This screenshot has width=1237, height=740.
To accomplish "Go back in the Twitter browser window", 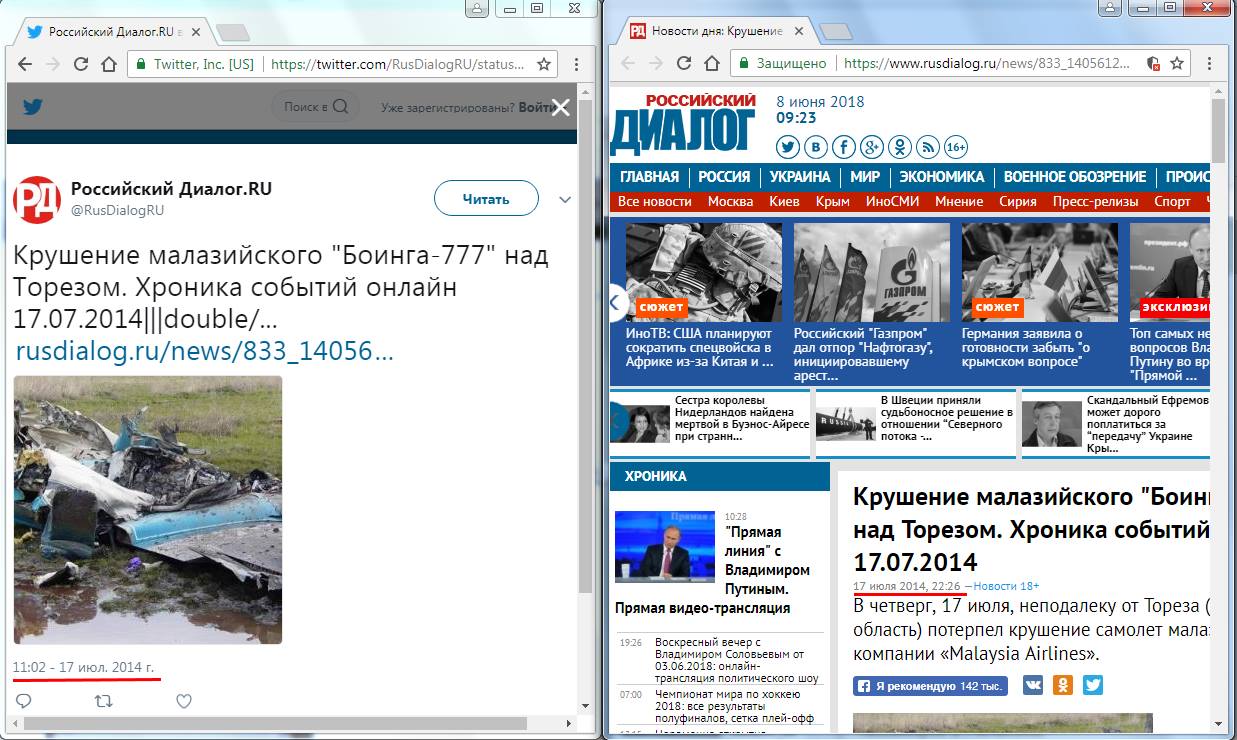I will pyautogui.click(x=27, y=64).
